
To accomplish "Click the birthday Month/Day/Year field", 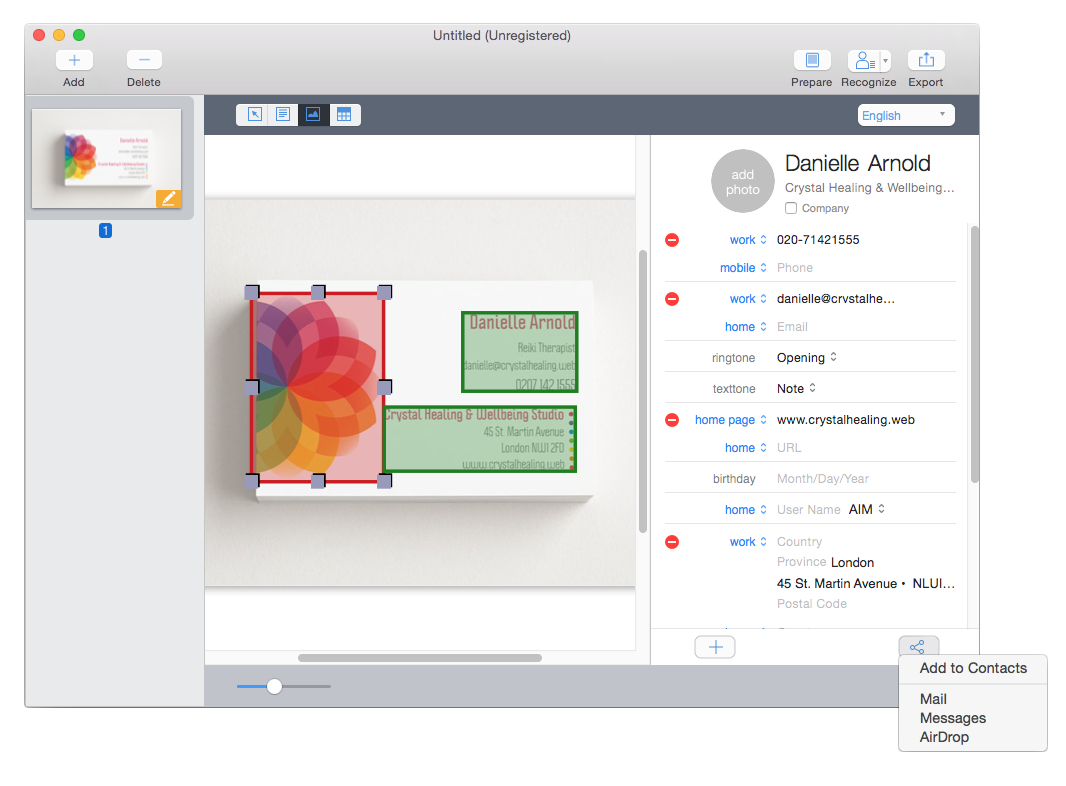I will 865,479.
